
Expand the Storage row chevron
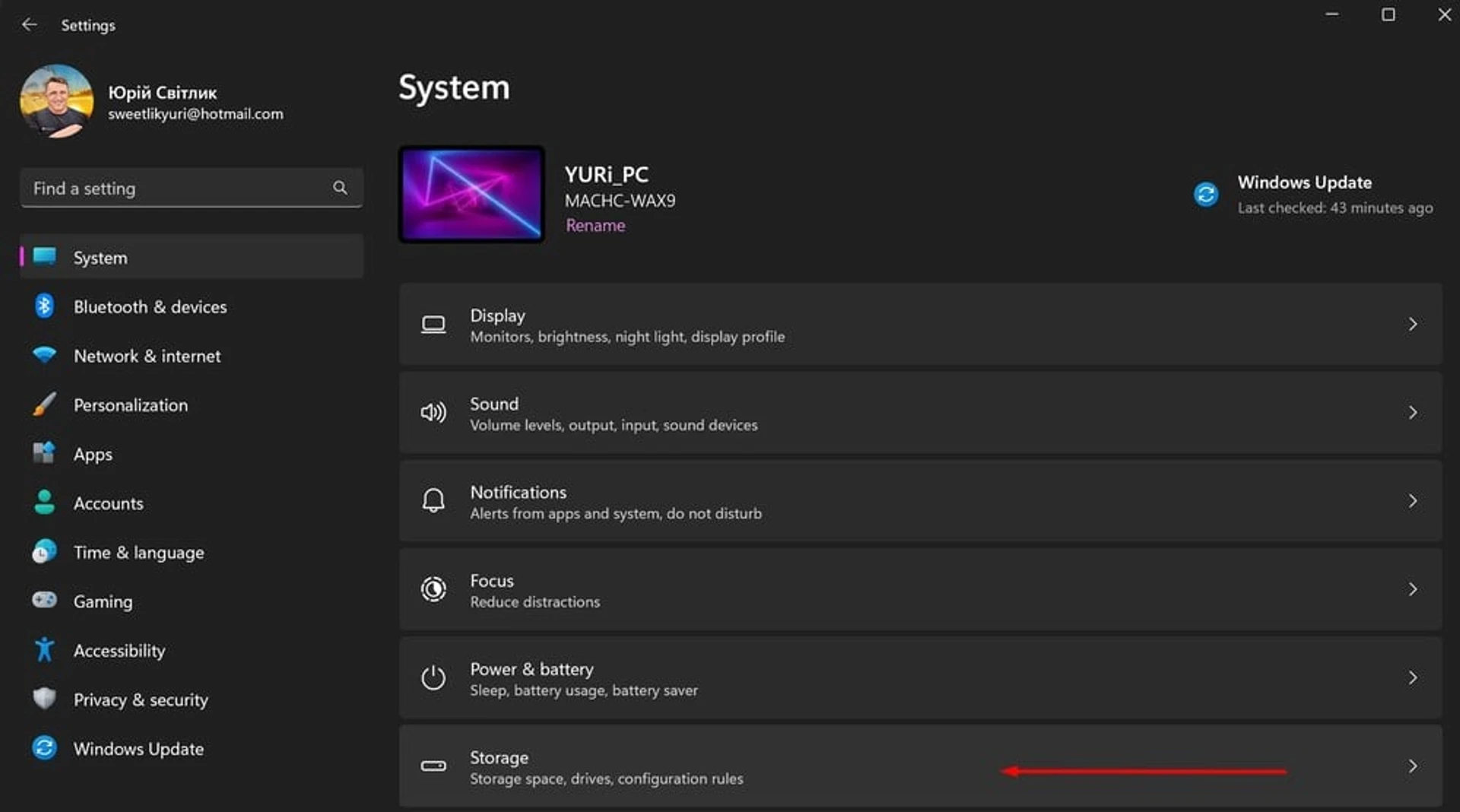click(x=1413, y=766)
